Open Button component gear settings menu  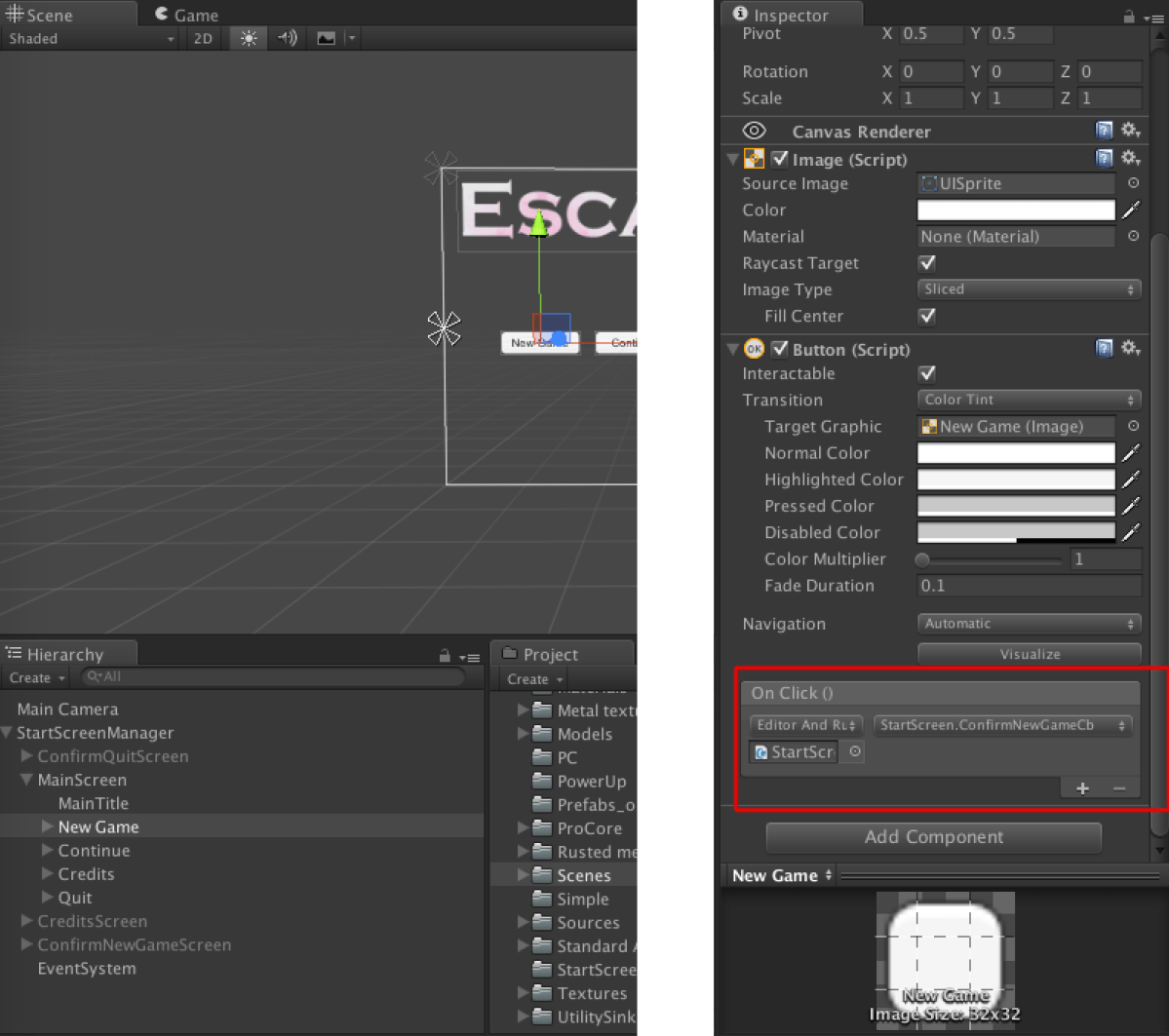click(x=1130, y=348)
